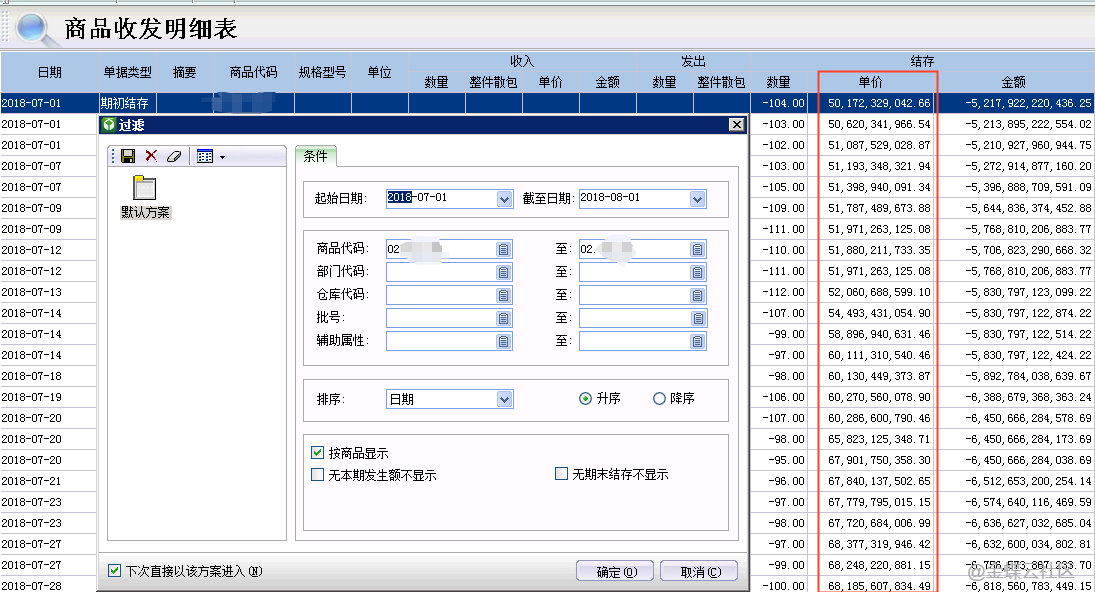
Task: Click the grid view mode icon
Action: pos(205,156)
